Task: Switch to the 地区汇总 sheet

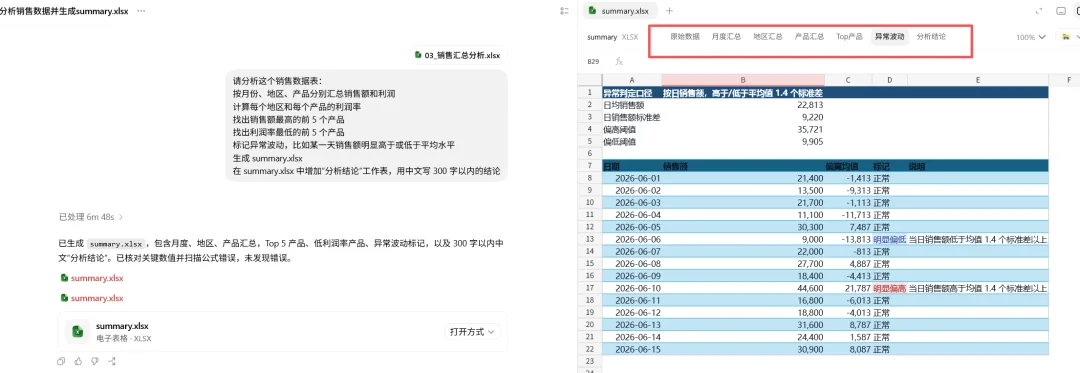Action: tap(767, 36)
